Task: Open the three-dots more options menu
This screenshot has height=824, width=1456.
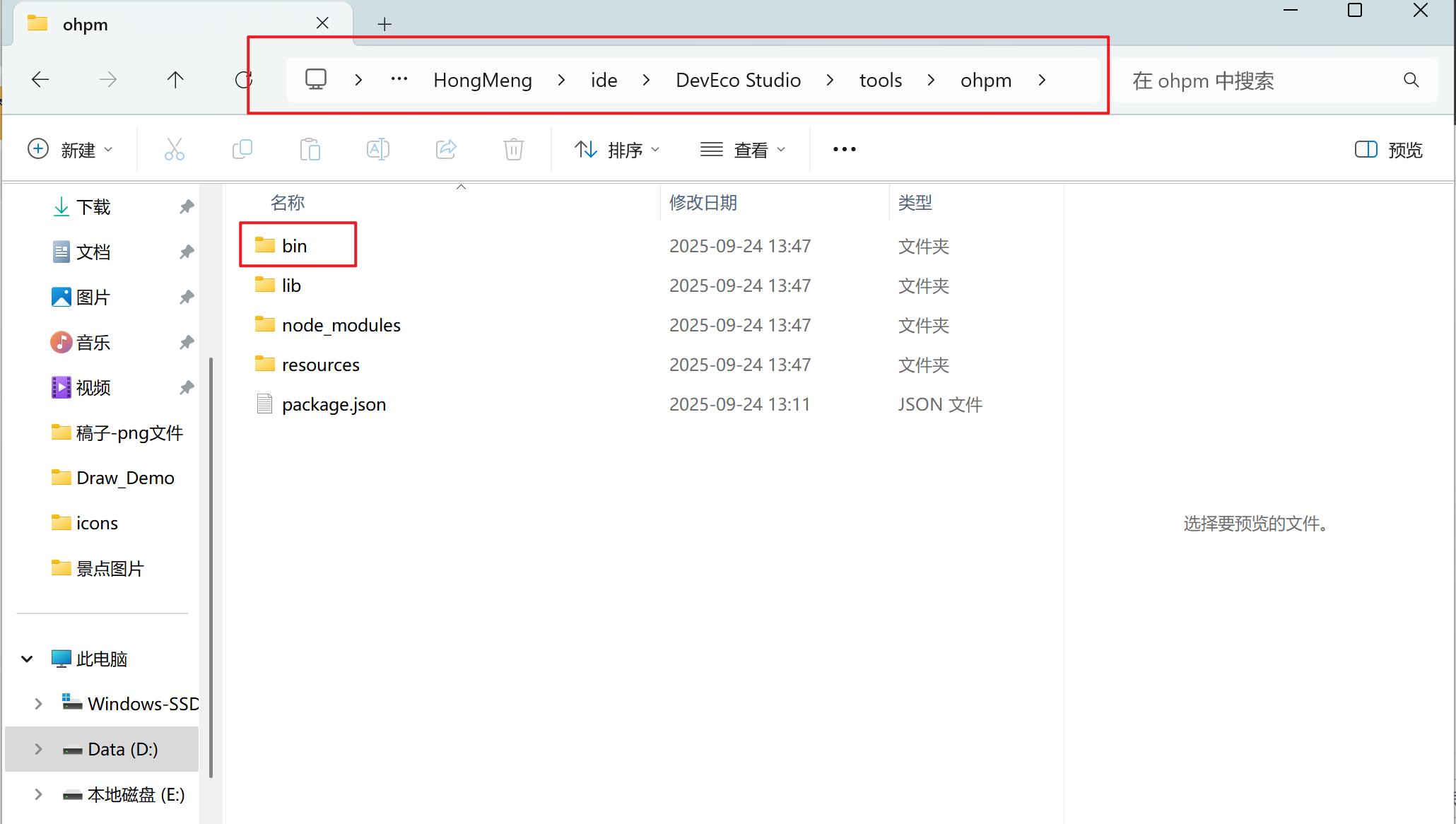Action: [844, 149]
